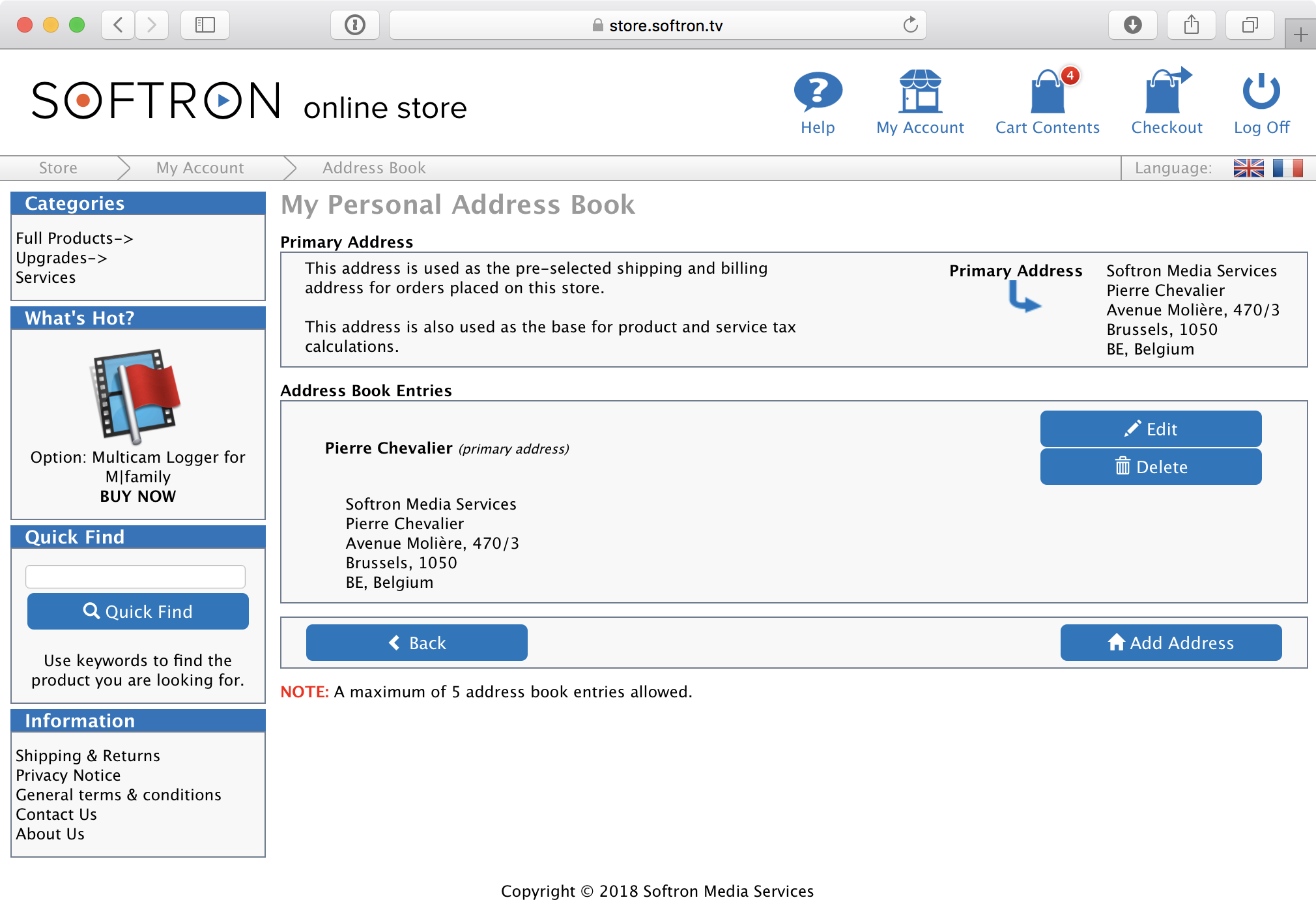Edit the Pierre Chevalier address entry
The height and width of the screenshot is (915, 1316).
point(1151,429)
